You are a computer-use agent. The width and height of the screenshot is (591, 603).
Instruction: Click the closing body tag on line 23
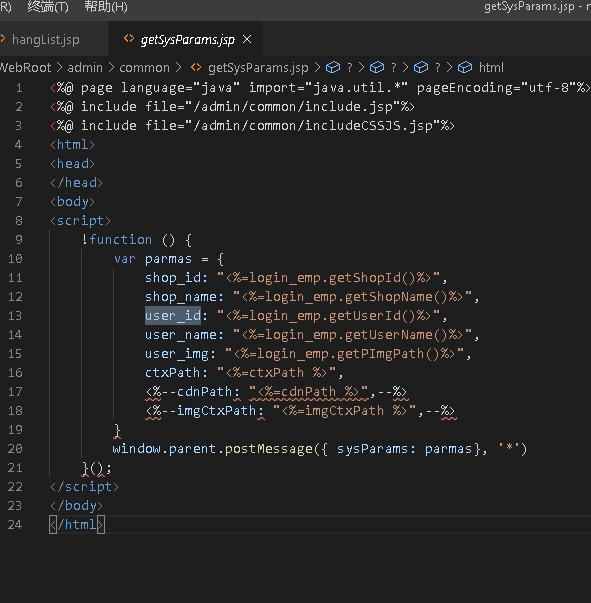(77, 506)
